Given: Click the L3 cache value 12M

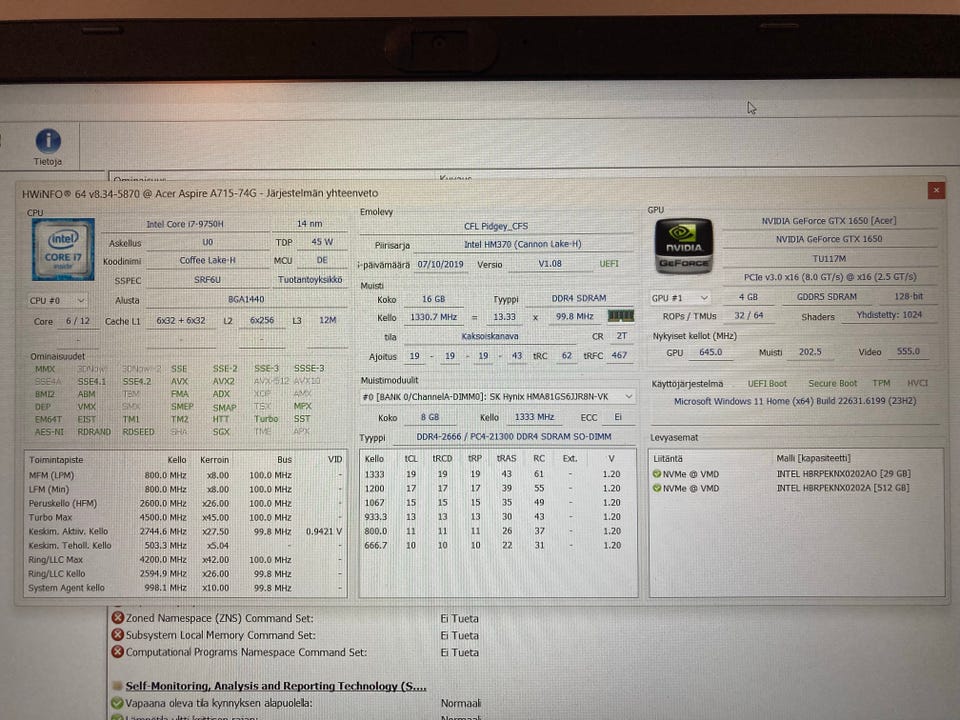Looking at the screenshot, I should point(328,320).
